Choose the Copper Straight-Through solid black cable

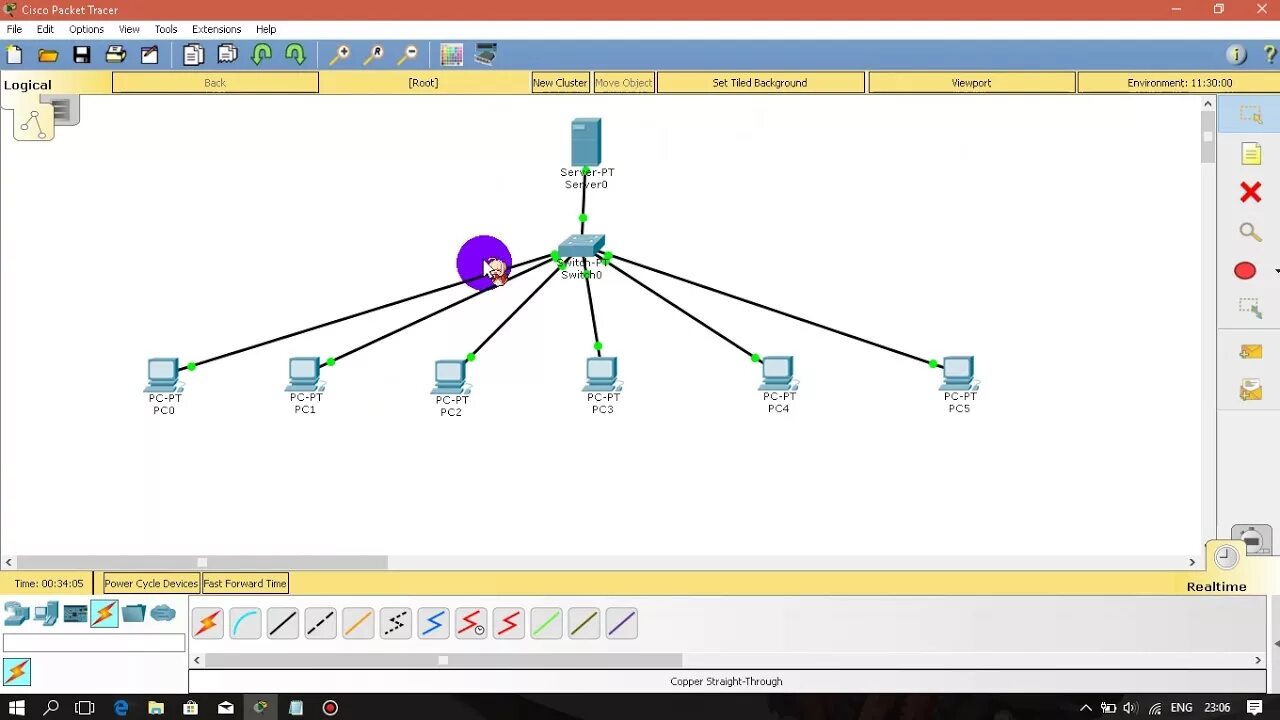click(283, 624)
